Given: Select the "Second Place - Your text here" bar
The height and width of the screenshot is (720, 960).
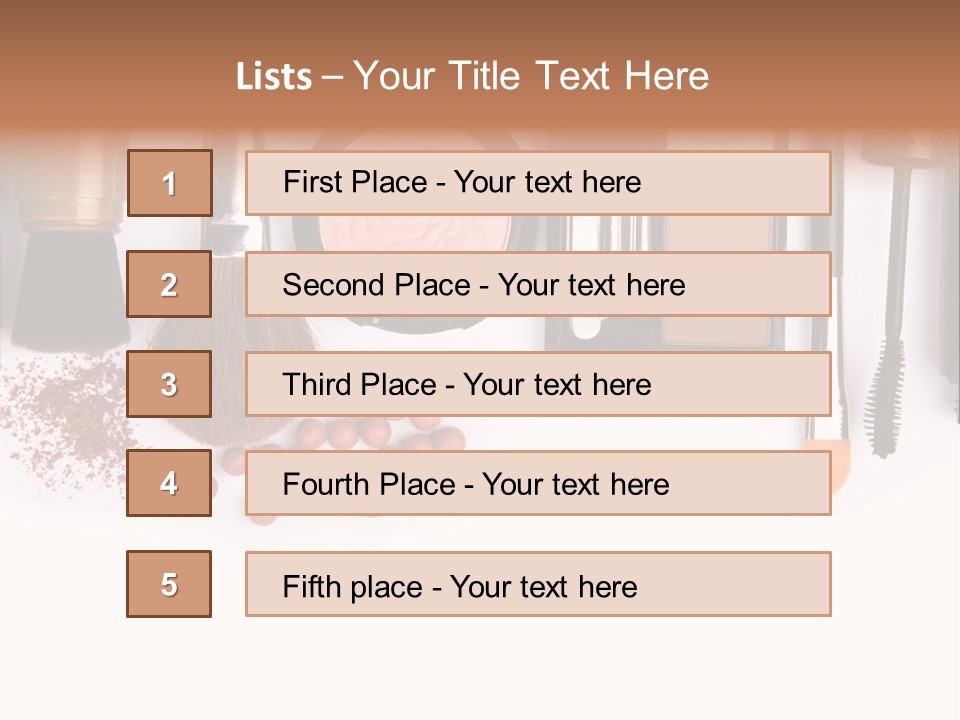Looking at the screenshot, I should 538,284.
